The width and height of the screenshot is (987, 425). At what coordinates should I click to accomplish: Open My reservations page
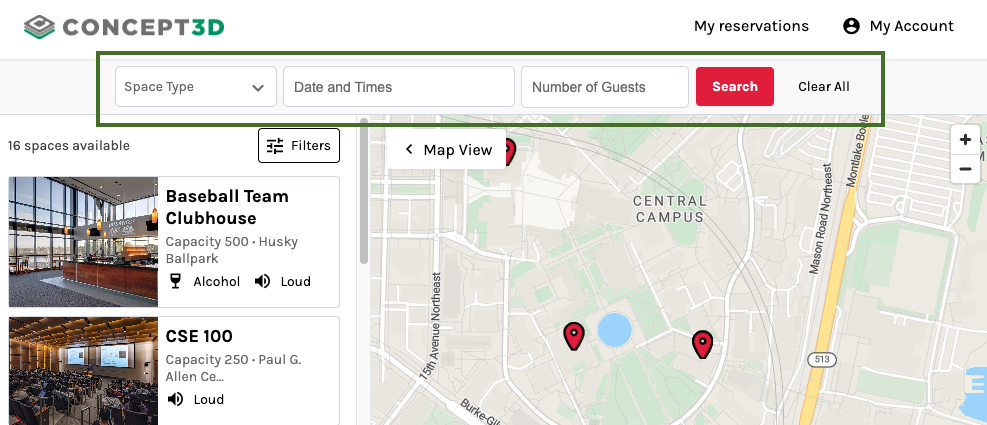[751, 26]
